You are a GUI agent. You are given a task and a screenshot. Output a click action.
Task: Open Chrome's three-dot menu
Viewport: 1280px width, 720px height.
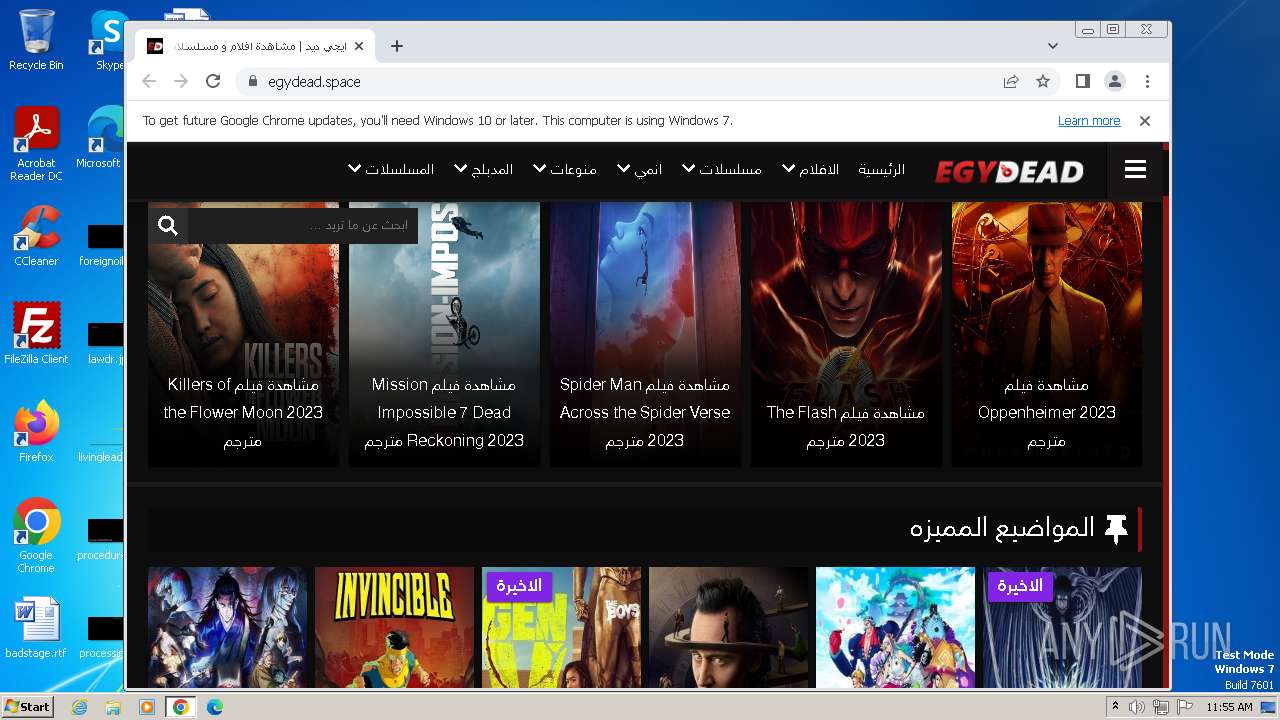(x=1147, y=81)
